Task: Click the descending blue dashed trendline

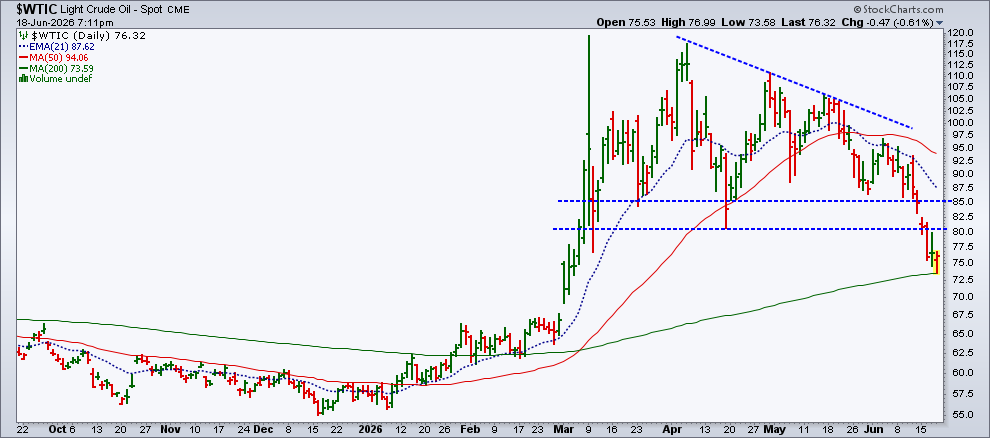Action: (796, 83)
